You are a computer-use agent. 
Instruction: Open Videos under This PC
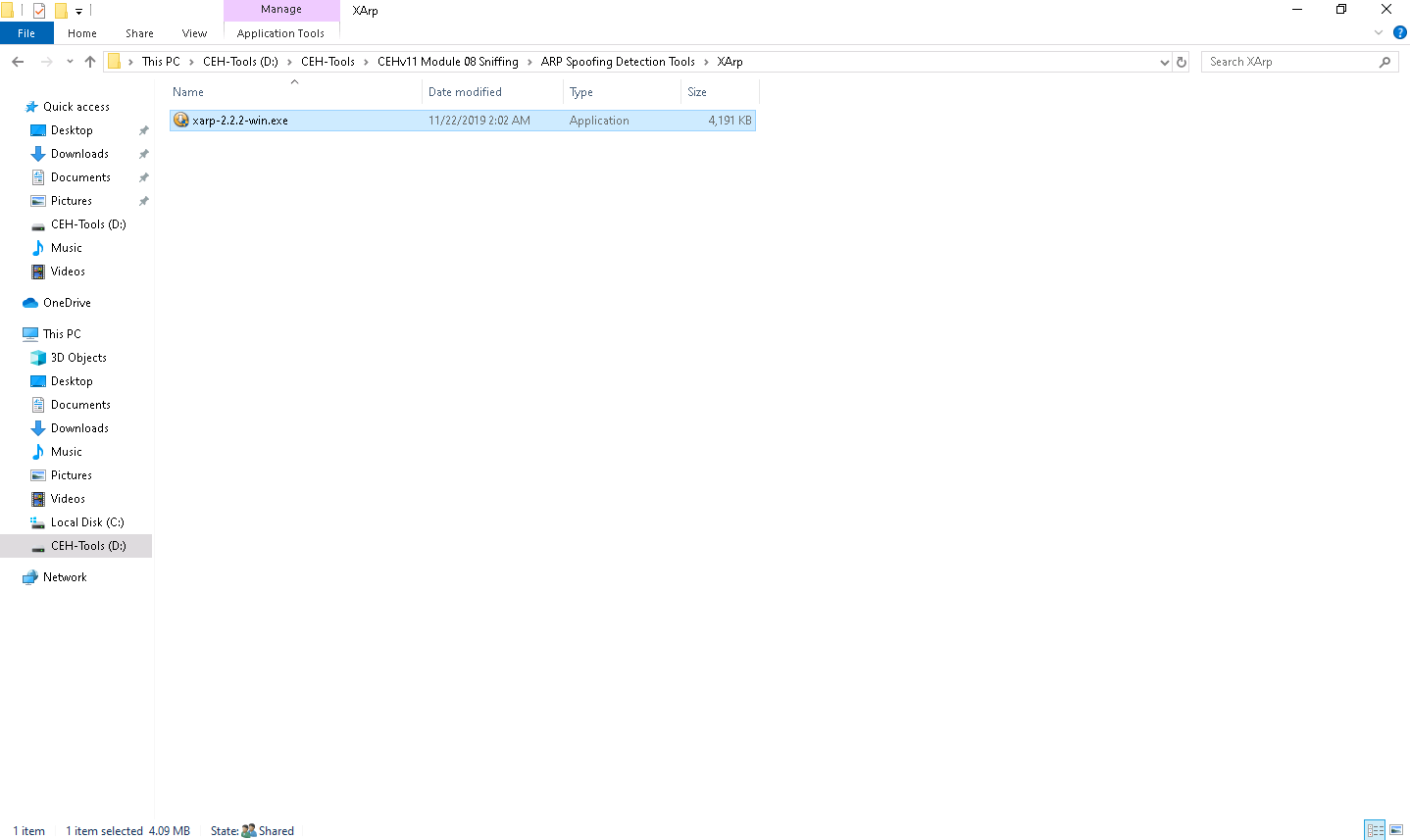click(68, 499)
